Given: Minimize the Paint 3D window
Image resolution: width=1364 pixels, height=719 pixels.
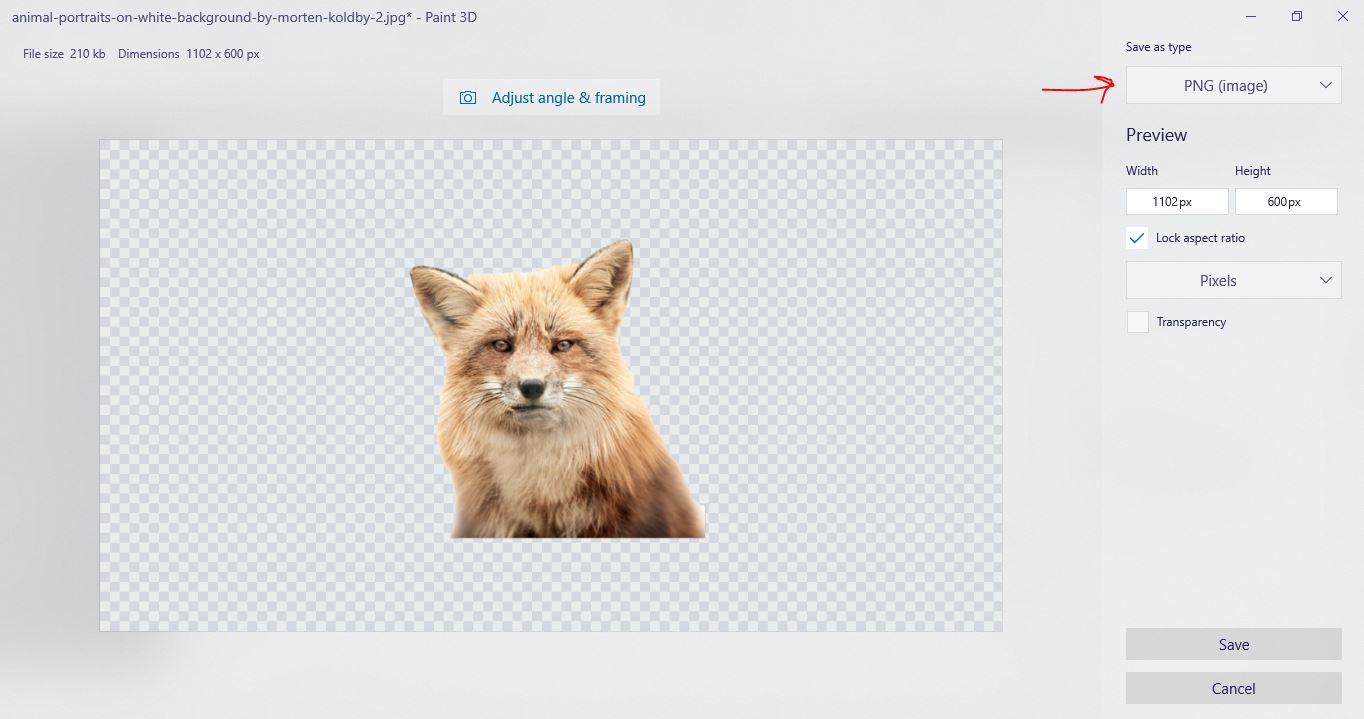Looking at the screenshot, I should coord(1249,16).
